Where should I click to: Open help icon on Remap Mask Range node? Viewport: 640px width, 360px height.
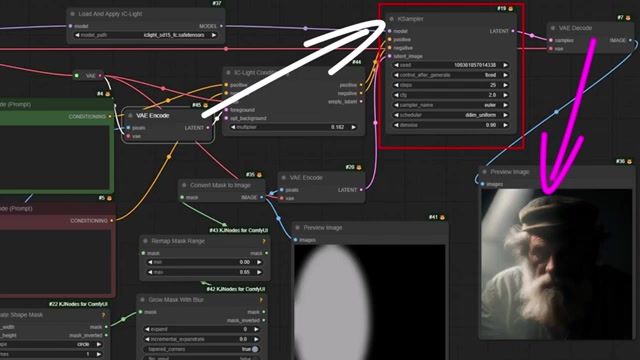pos(264,241)
